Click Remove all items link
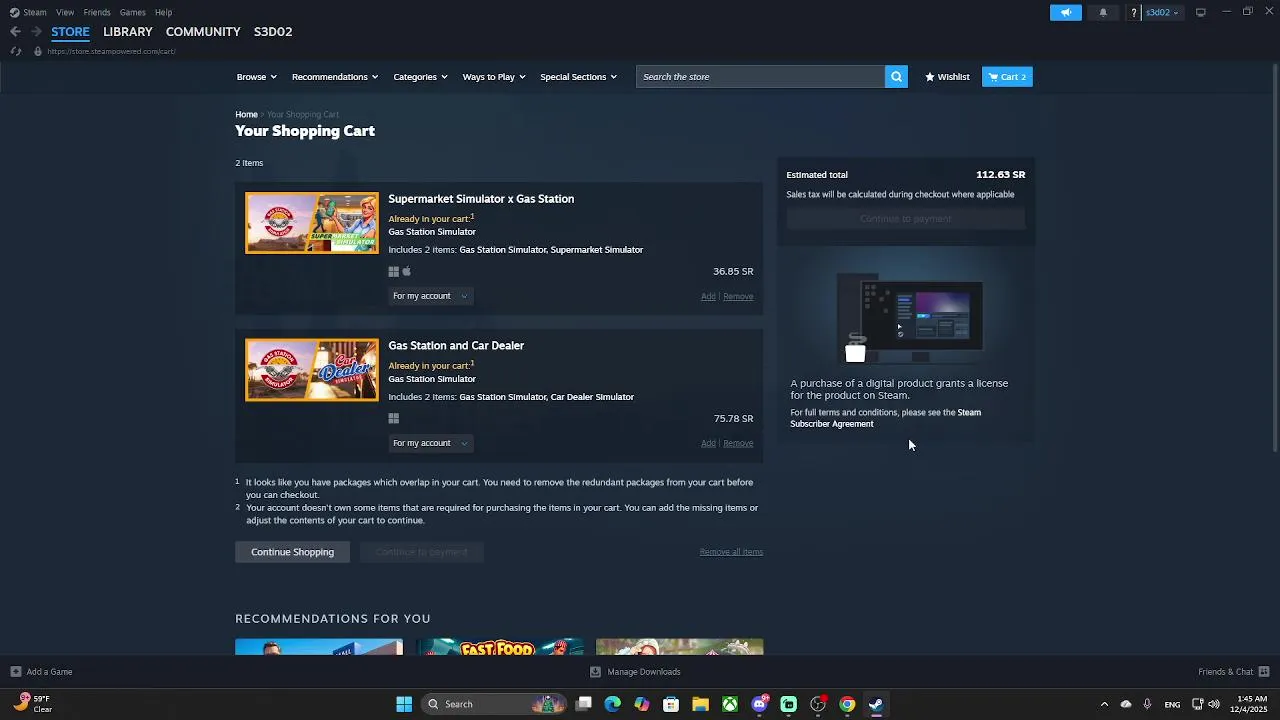This screenshot has width=1280, height=720. click(x=731, y=552)
